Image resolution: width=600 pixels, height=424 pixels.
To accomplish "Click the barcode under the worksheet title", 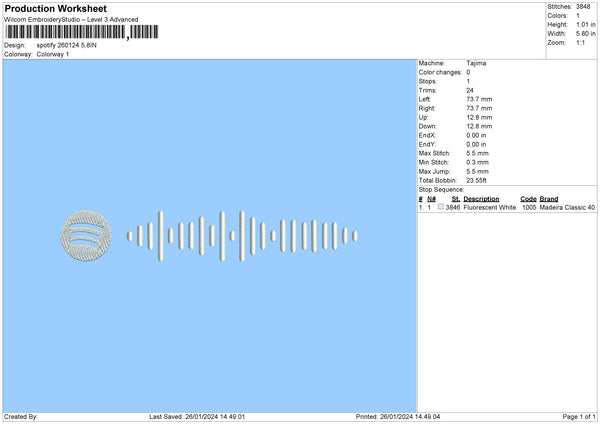I will point(82,32).
